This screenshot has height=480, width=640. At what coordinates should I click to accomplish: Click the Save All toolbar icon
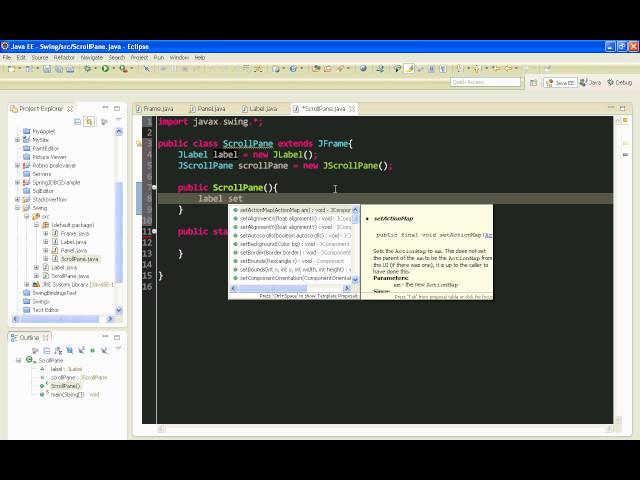(59, 69)
